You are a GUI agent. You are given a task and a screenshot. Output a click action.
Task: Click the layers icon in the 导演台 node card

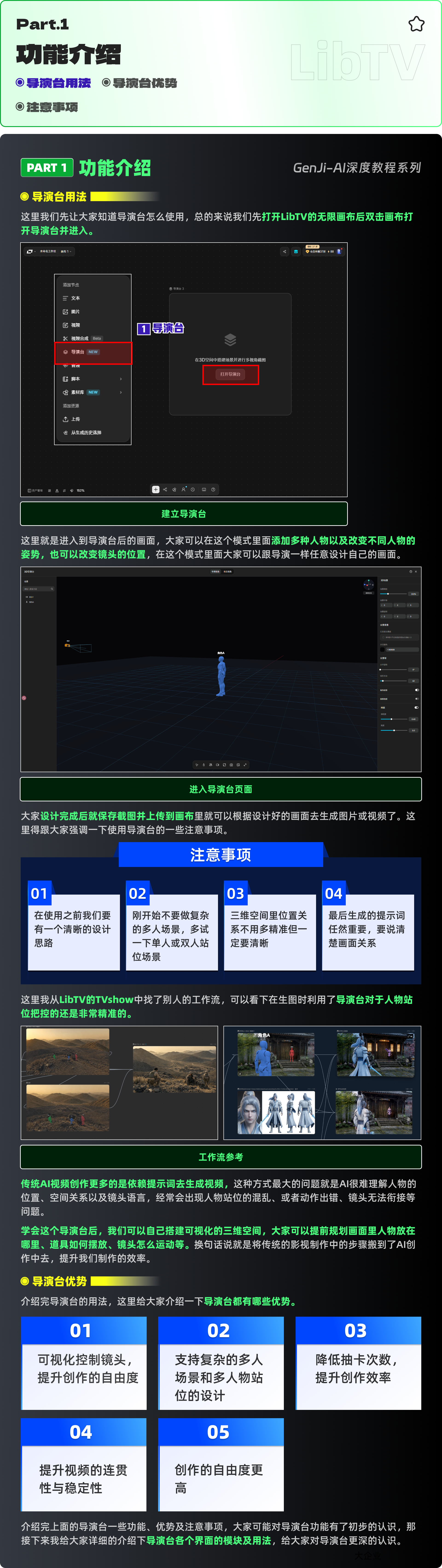pyautogui.click(x=230, y=340)
